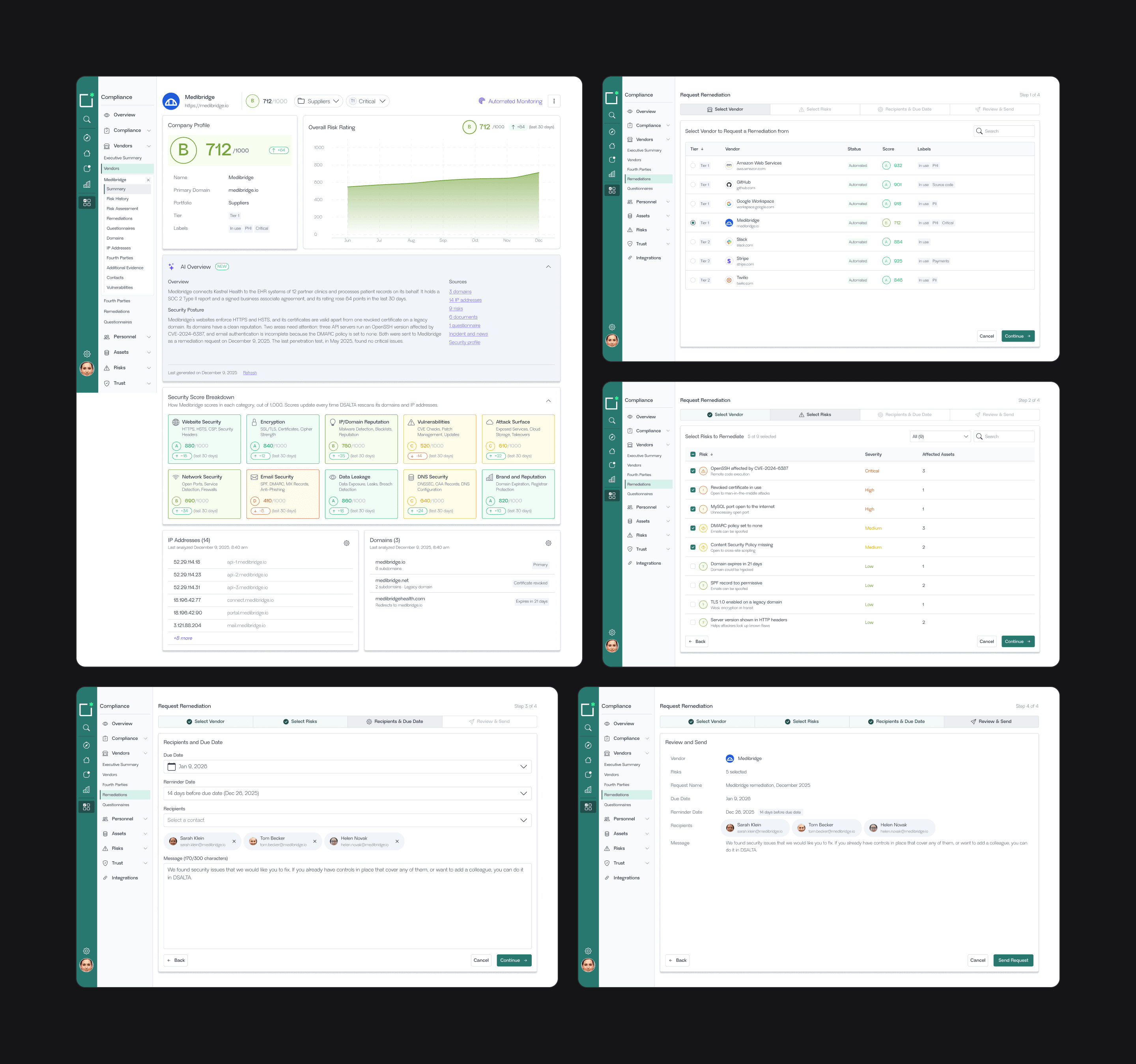This screenshot has width=1136, height=1064.
Task: Click the home icon in Step 1 screen sidebar
Action: (612, 146)
